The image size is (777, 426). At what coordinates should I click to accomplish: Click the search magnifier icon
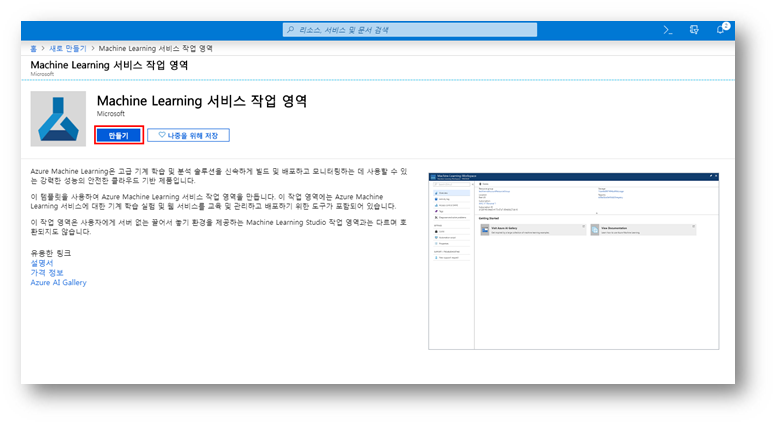tap(291, 30)
